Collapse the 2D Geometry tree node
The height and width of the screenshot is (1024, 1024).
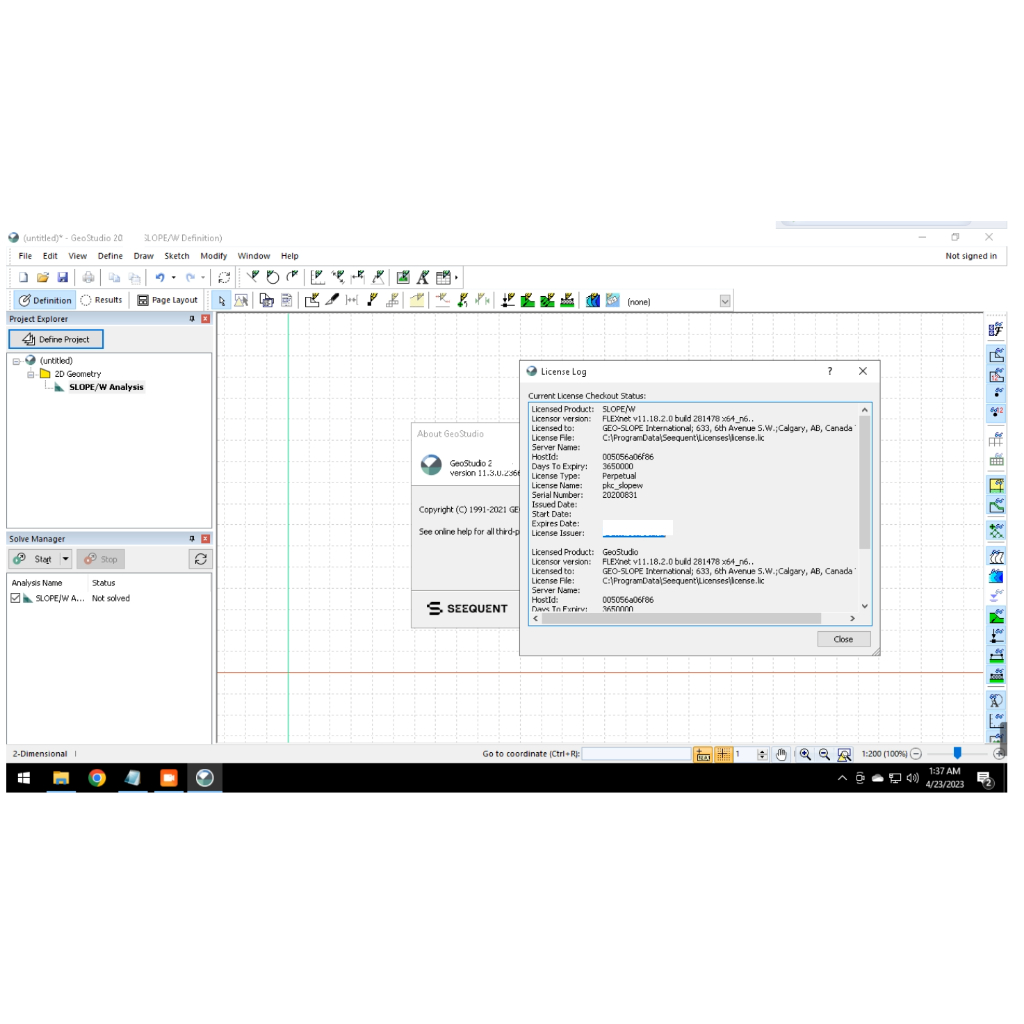[x=31, y=374]
